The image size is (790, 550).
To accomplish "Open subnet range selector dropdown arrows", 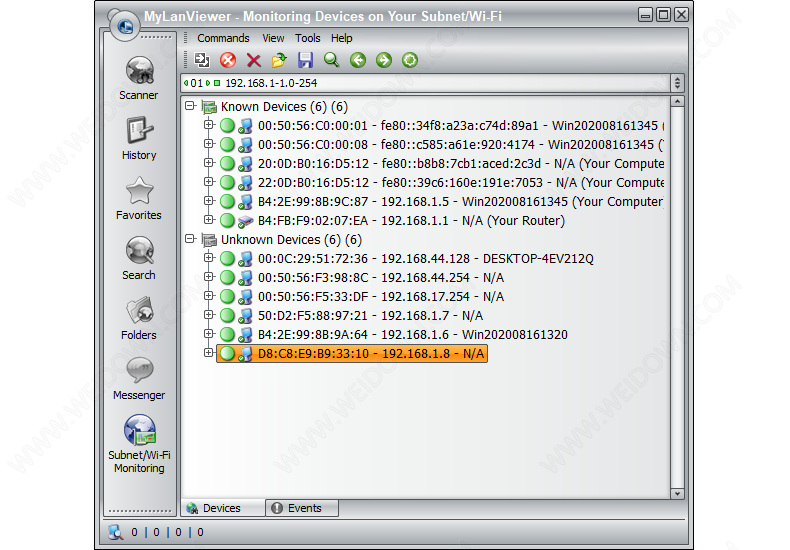I will tap(677, 83).
